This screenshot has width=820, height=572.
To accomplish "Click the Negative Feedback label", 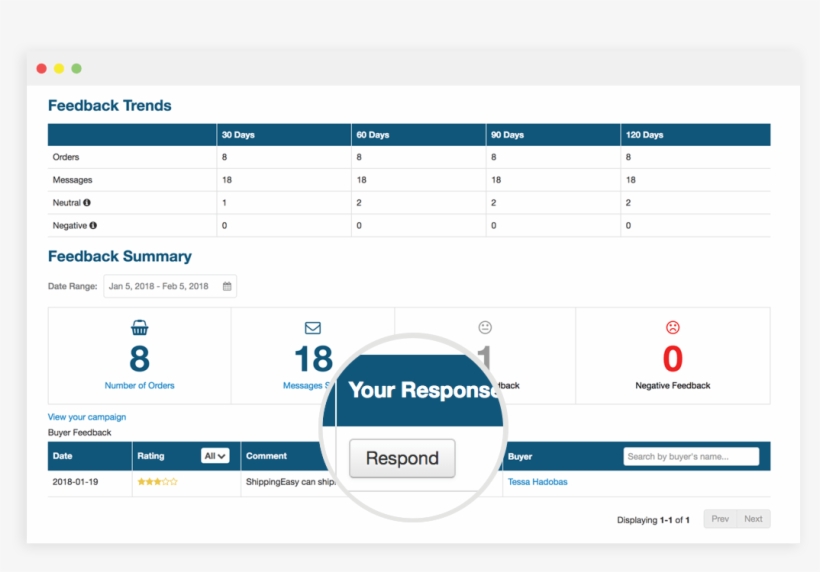I will 673,385.
